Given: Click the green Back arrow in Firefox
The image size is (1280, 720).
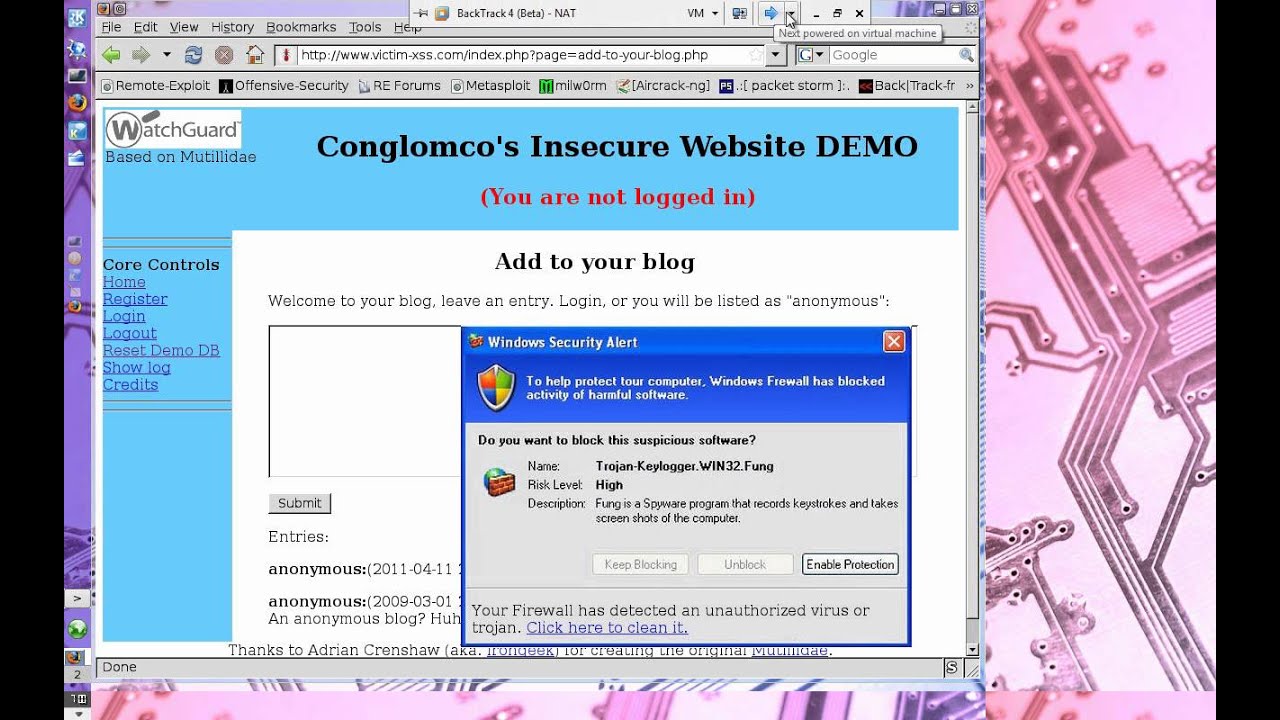Looking at the screenshot, I should pyautogui.click(x=111, y=55).
